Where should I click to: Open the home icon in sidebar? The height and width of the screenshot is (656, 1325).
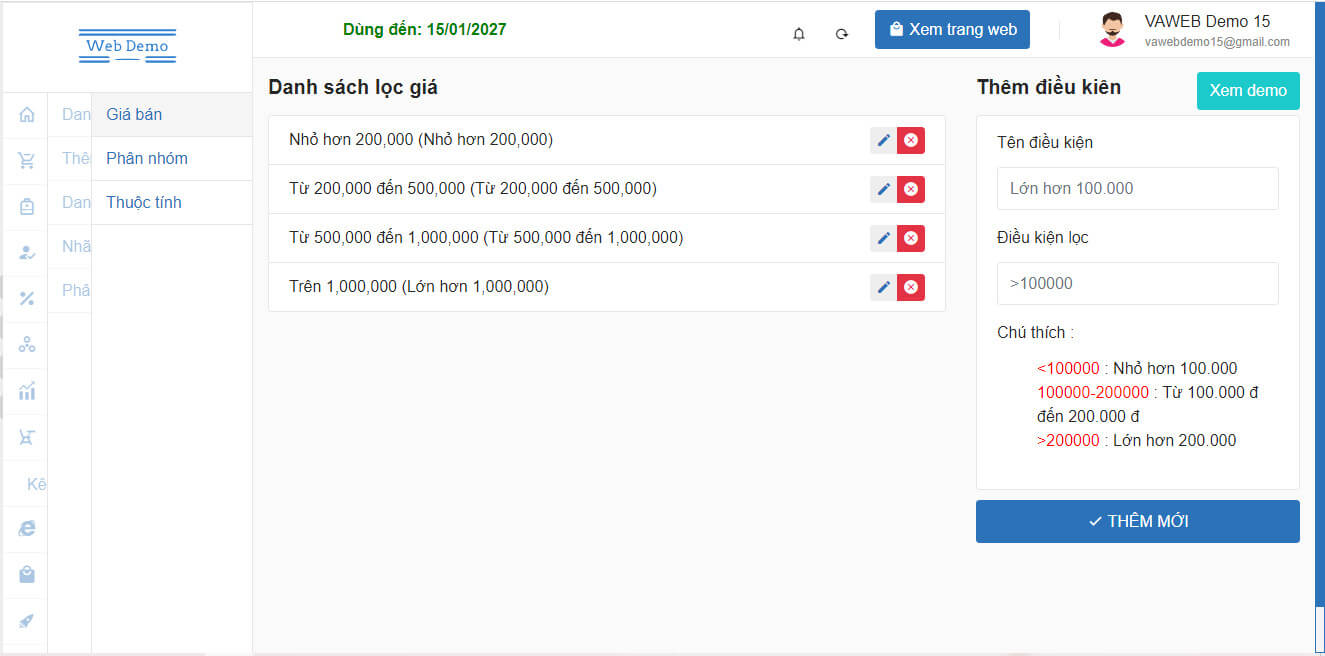[27, 115]
